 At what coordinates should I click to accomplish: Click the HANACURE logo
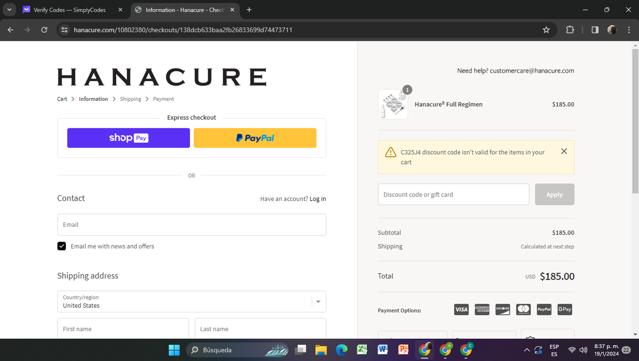point(162,77)
